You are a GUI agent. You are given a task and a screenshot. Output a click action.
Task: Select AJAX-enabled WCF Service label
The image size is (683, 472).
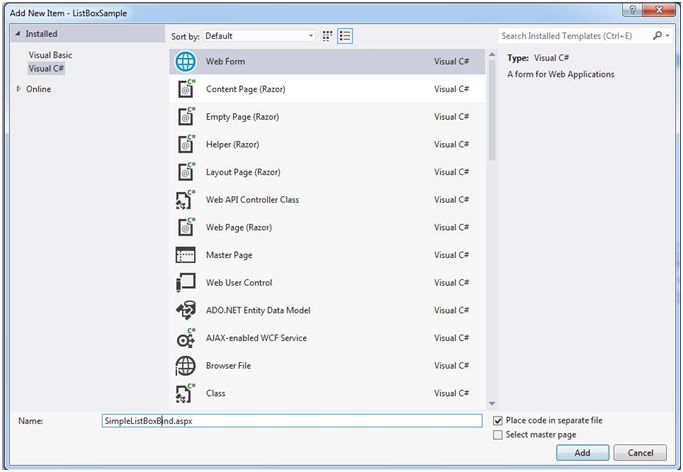point(256,338)
